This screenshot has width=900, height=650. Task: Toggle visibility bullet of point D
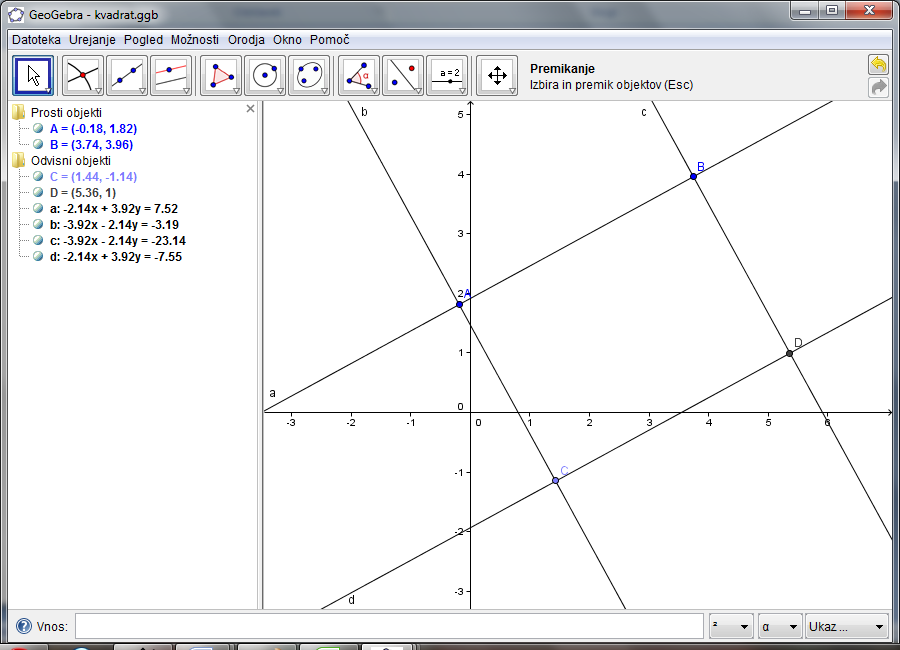pyautogui.click(x=38, y=193)
